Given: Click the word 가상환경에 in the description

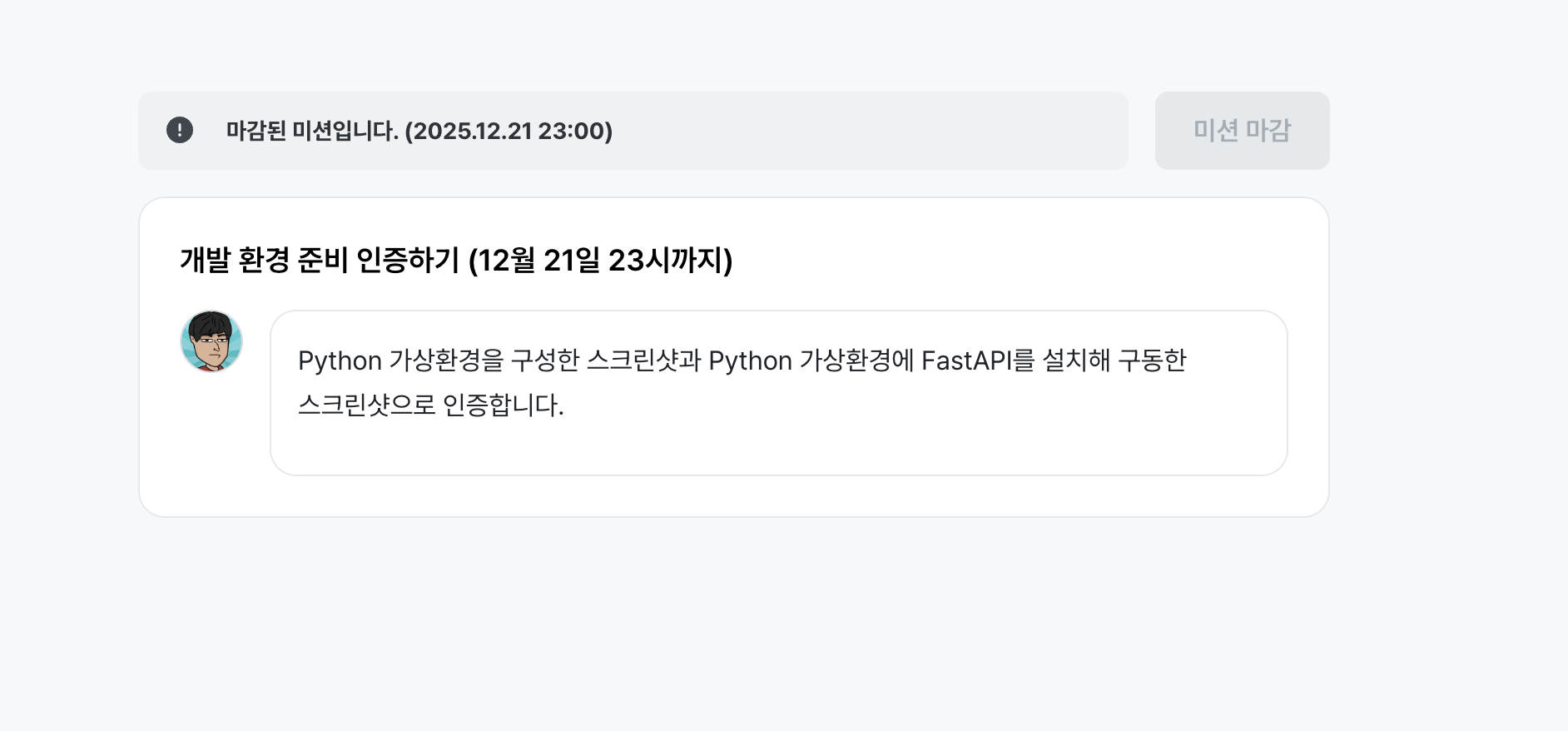Looking at the screenshot, I should coord(856,361).
